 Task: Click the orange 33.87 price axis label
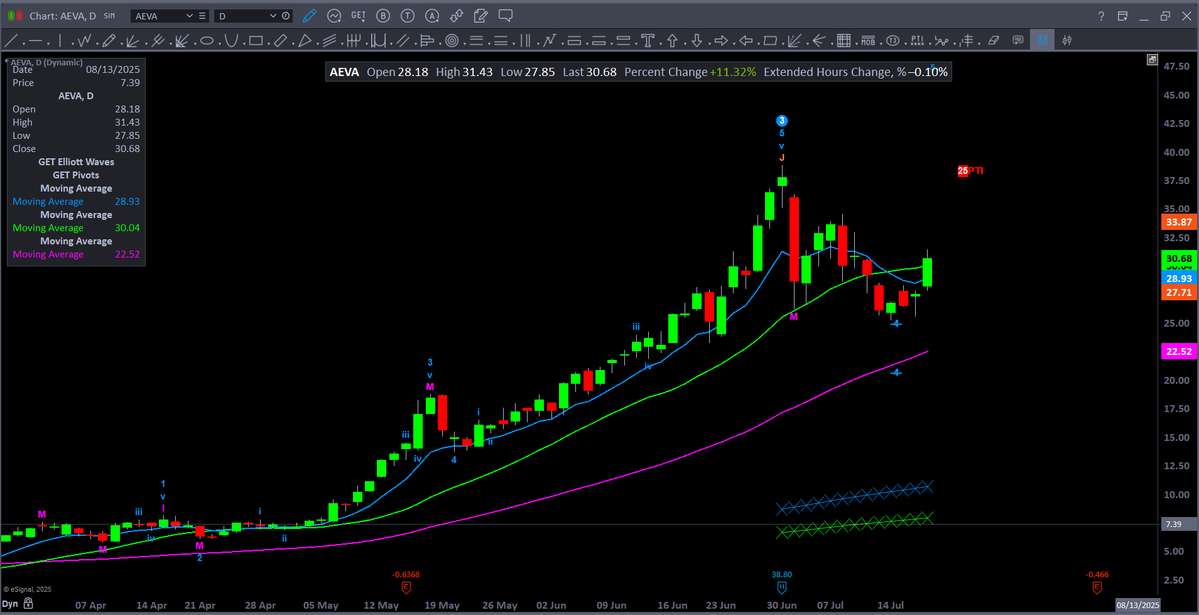[1177, 222]
